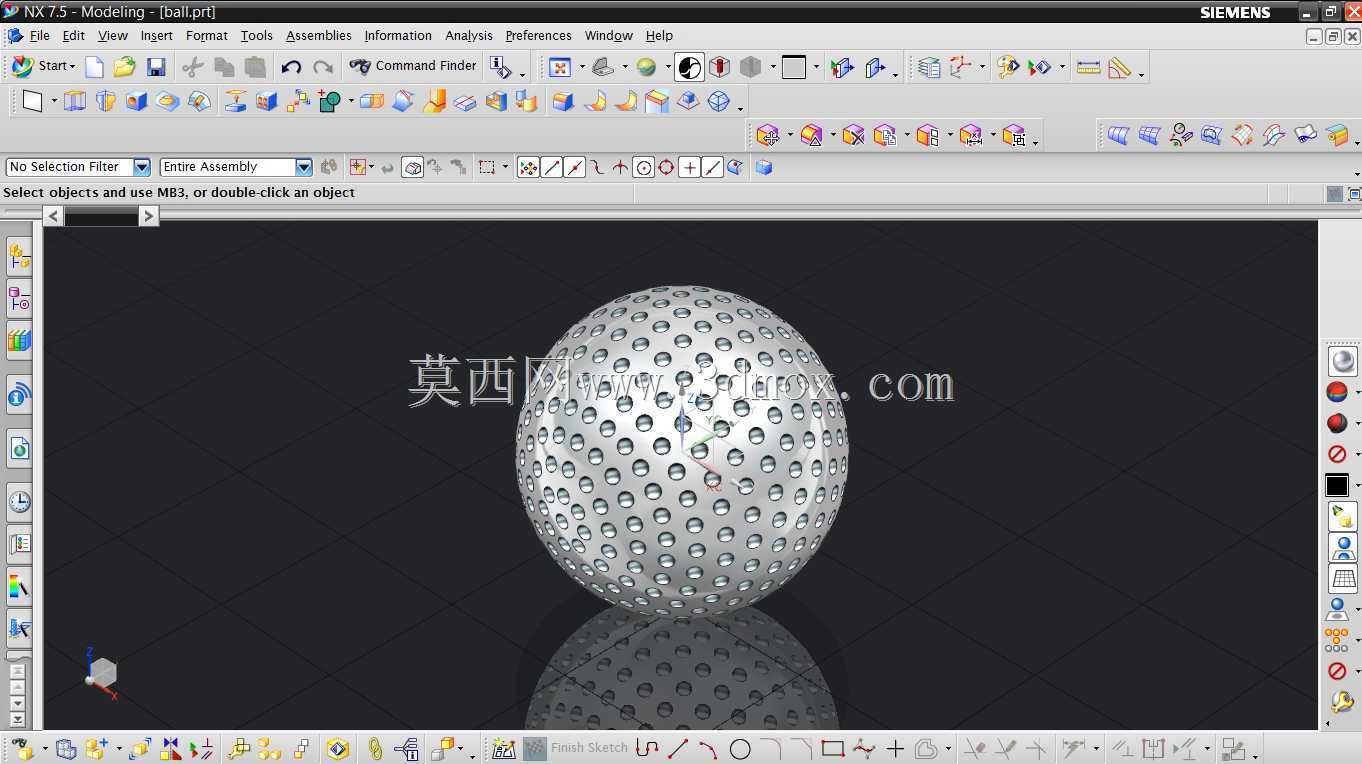This screenshot has width=1362, height=764.
Task: Open background color dropdown arrow beside square
Action: point(816,68)
